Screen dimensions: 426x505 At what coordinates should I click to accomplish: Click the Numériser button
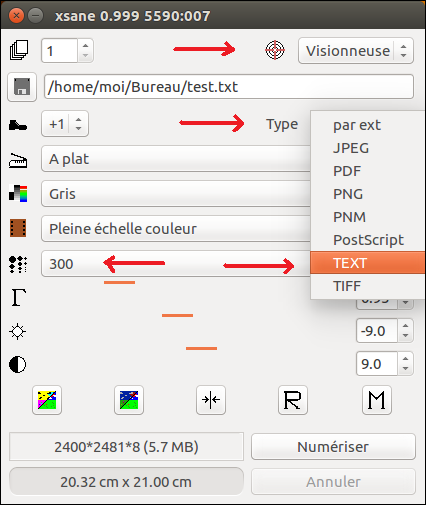coord(333,447)
